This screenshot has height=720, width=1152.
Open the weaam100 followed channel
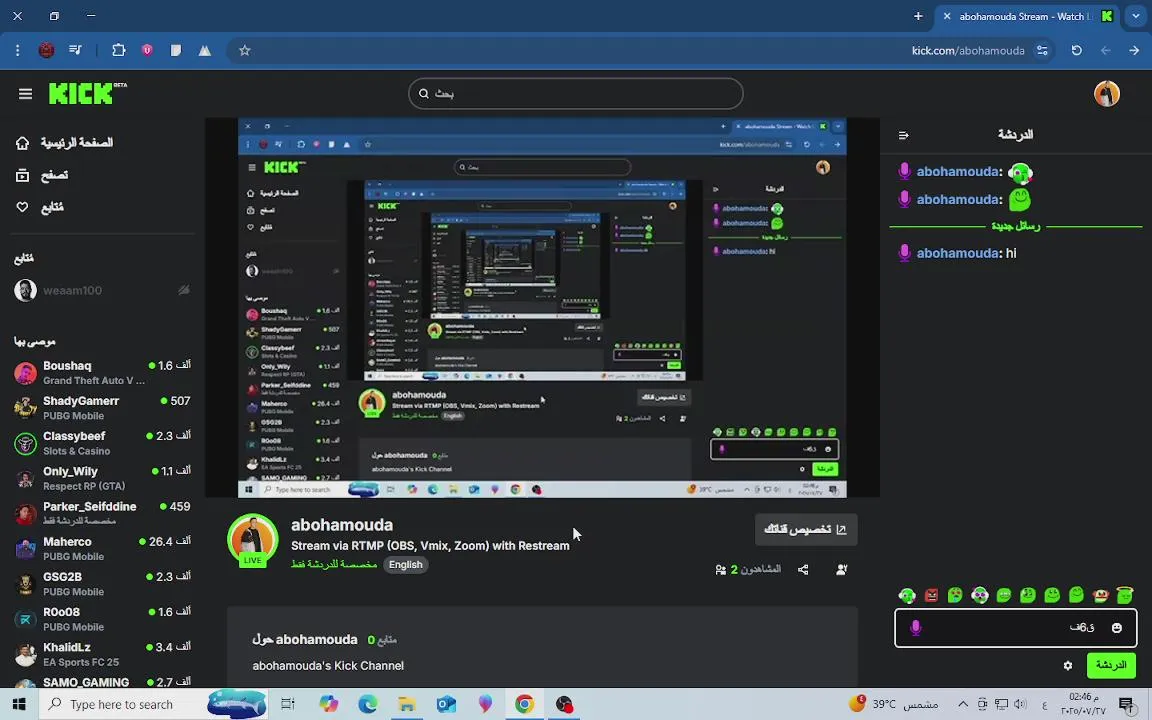click(x=101, y=290)
